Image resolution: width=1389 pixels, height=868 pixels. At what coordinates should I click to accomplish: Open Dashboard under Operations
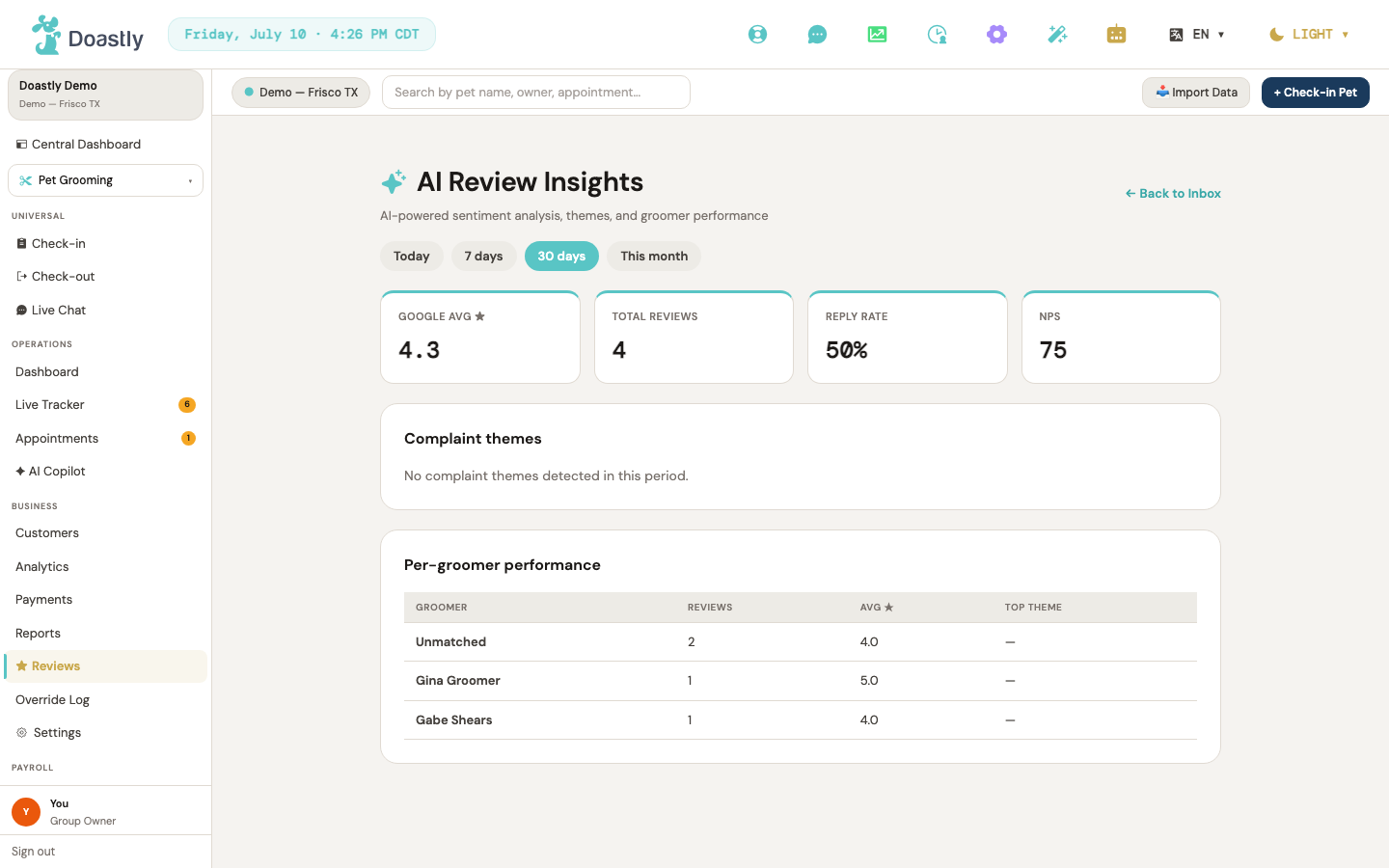(x=105, y=372)
